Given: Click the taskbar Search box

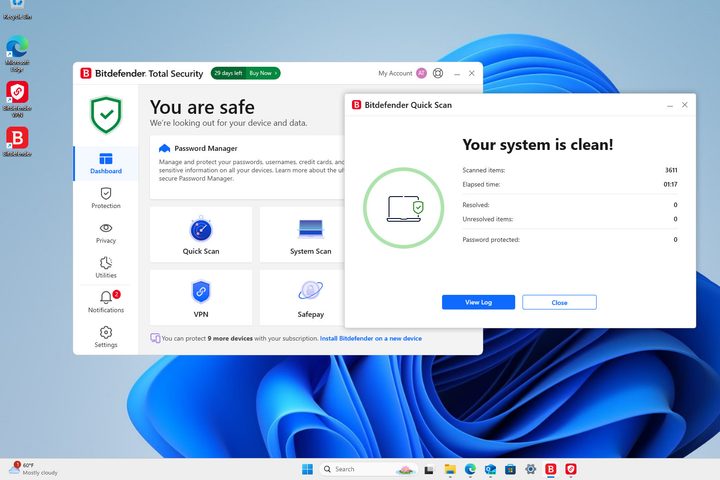Looking at the screenshot, I should [369, 469].
